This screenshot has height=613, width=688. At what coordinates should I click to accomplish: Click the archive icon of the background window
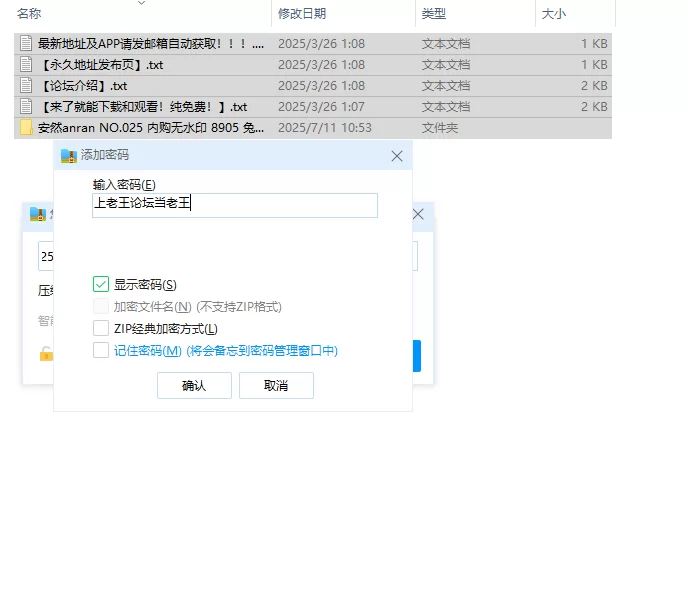(x=38, y=214)
